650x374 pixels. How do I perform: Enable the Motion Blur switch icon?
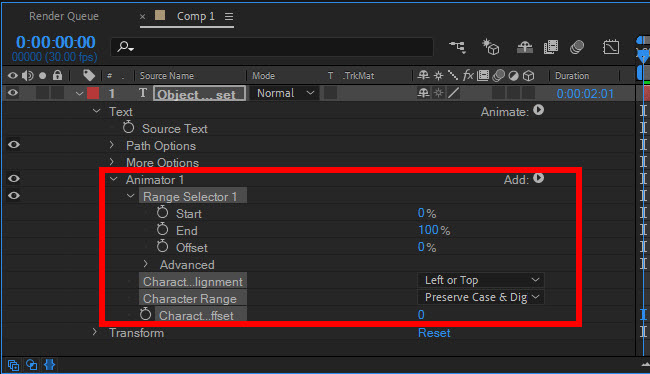(577, 47)
